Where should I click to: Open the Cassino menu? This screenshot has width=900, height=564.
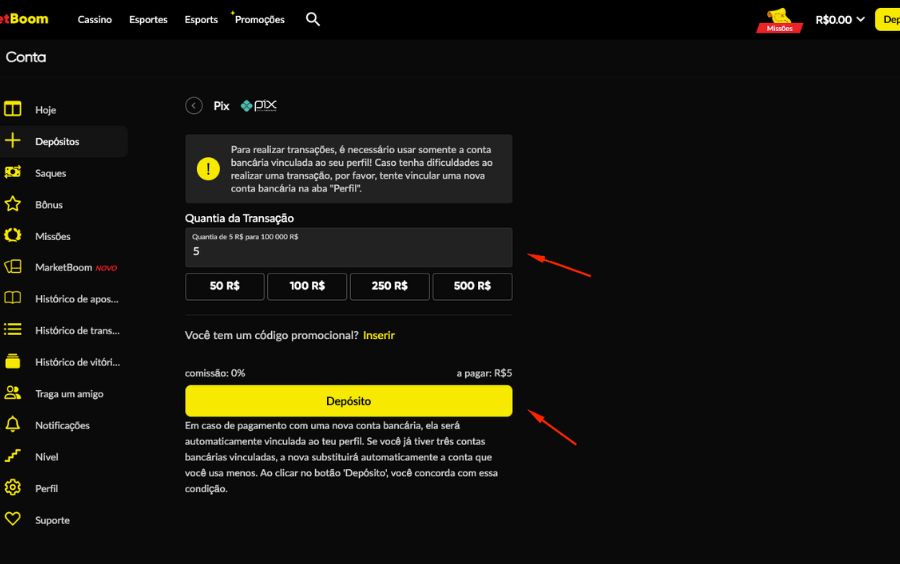click(x=95, y=19)
